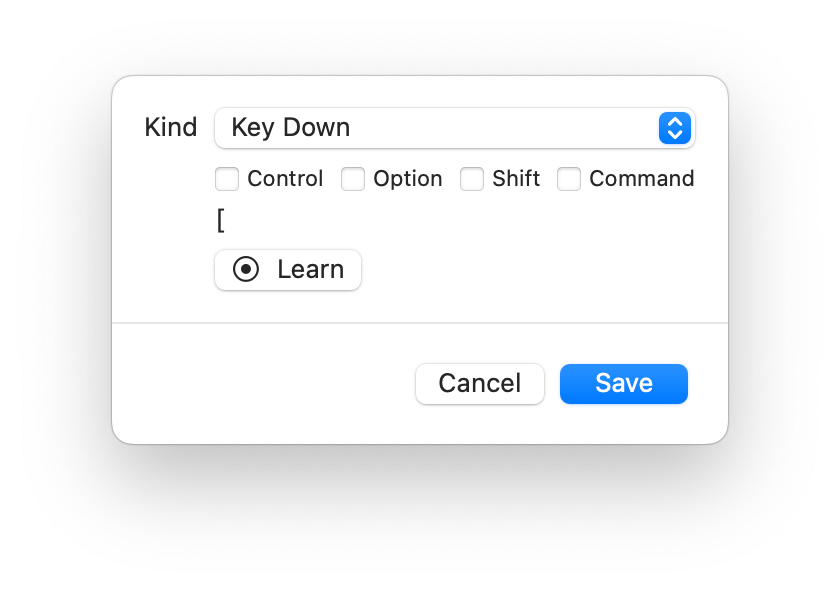Click the "Learn" text on the button
The width and height of the screenshot is (840, 592).
(310, 270)
